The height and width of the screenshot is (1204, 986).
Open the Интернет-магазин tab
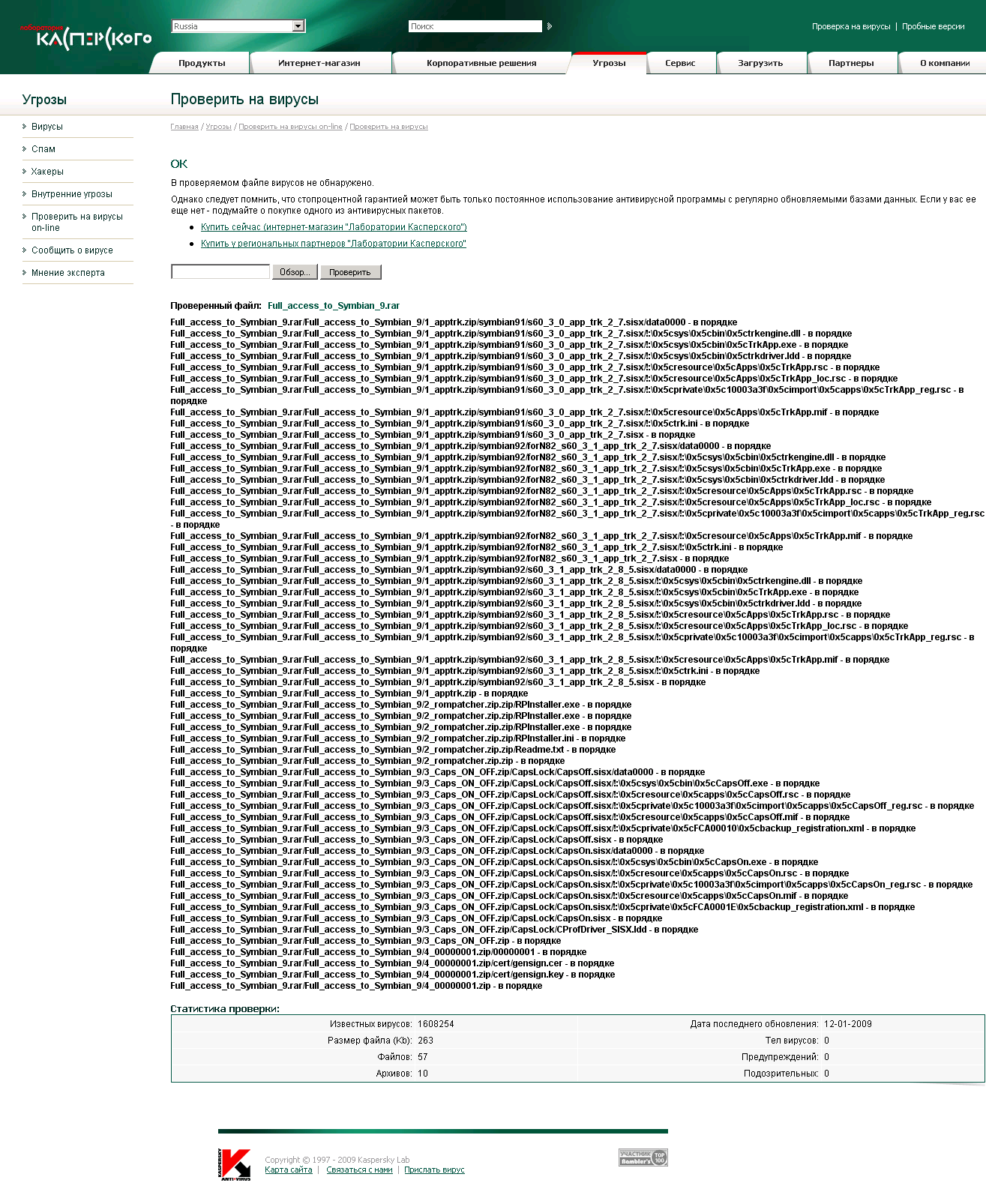click(319, 63)
